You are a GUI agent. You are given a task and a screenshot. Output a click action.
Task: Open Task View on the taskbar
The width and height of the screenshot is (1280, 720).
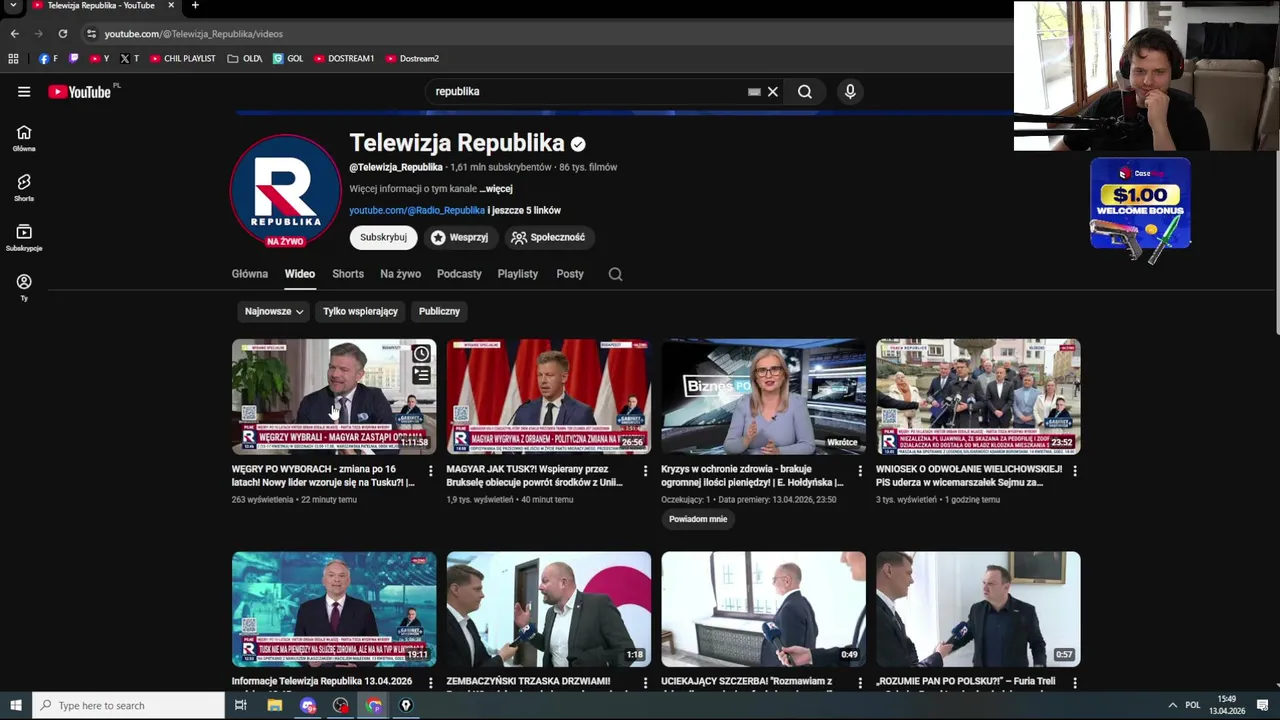pyautogui.click(x=240, y=706)
